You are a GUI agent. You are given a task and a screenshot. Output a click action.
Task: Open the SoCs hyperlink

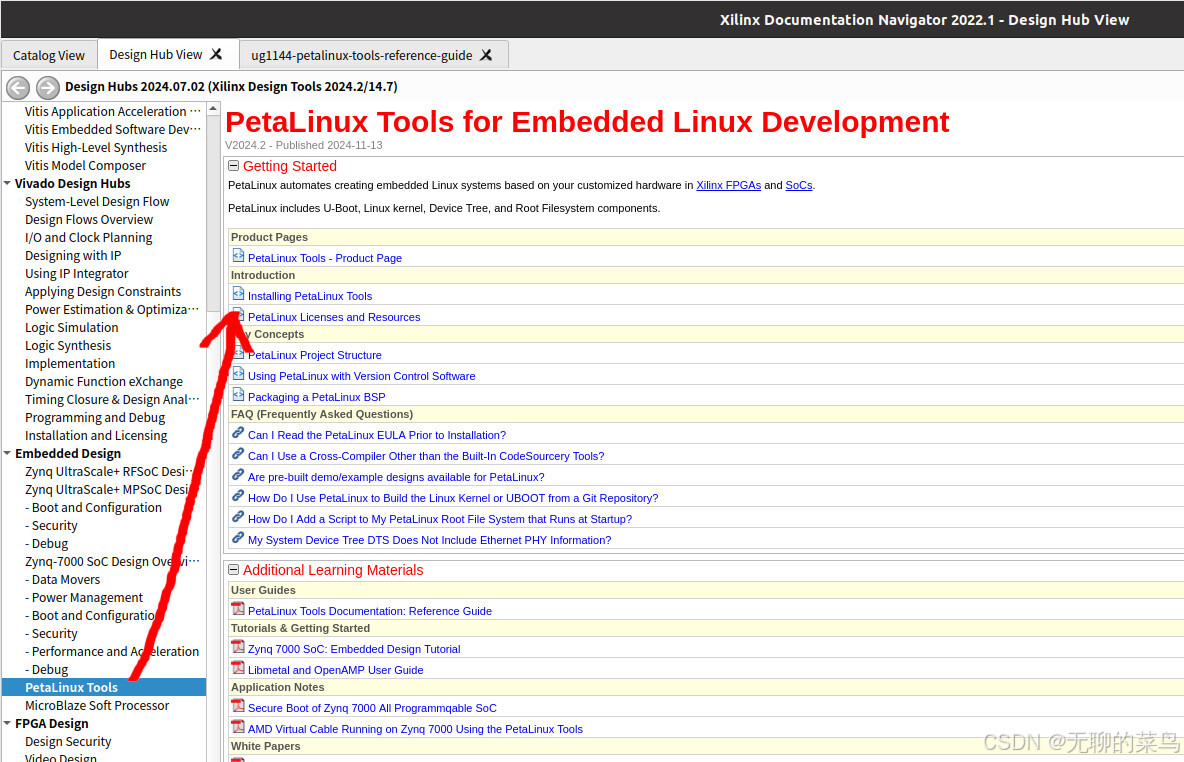[799, 185]
